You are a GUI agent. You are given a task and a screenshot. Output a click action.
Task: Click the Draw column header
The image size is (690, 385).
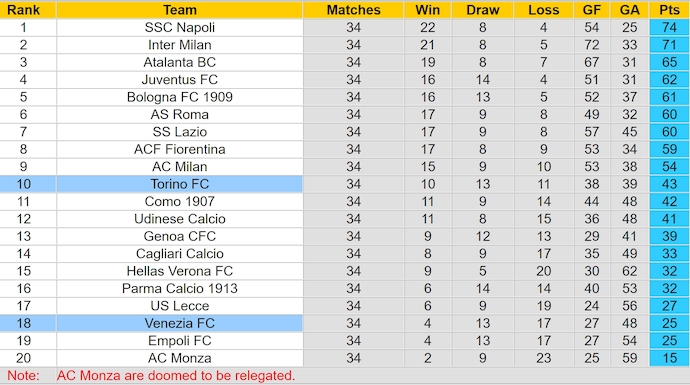[483, 10]
